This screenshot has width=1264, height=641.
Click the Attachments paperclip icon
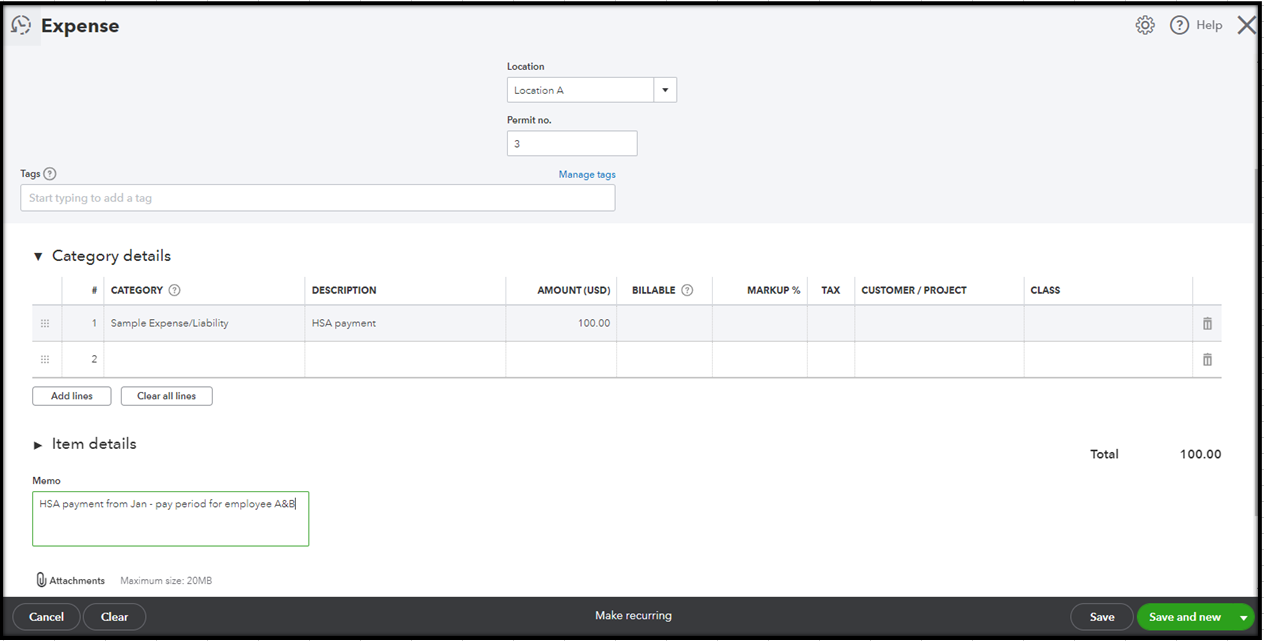(x=41, y=580)
